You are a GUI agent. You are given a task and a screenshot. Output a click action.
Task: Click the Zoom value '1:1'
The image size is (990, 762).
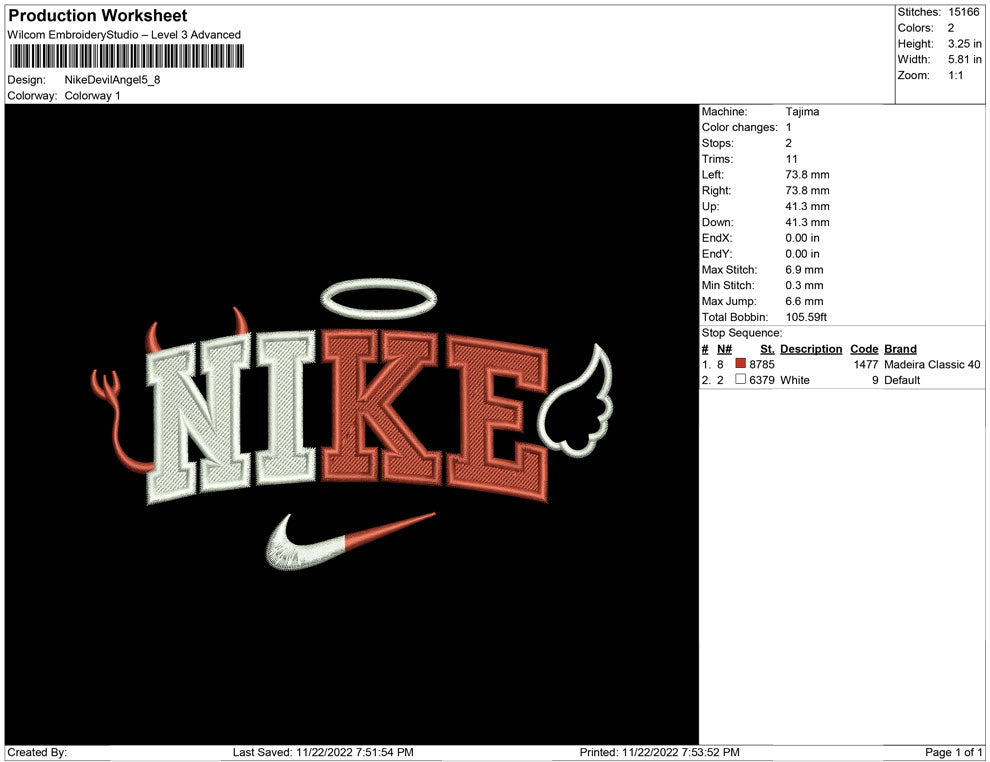point(956,75)
